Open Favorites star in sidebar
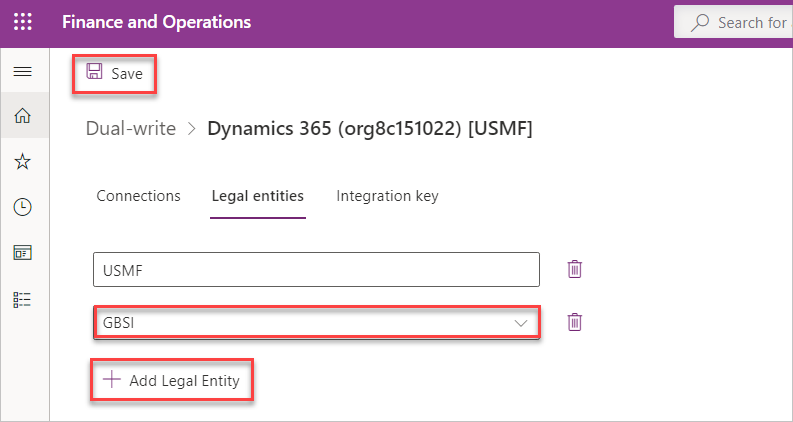Image resolution: width=793 pixels, height=422 pixels. (x=22, y=162)
